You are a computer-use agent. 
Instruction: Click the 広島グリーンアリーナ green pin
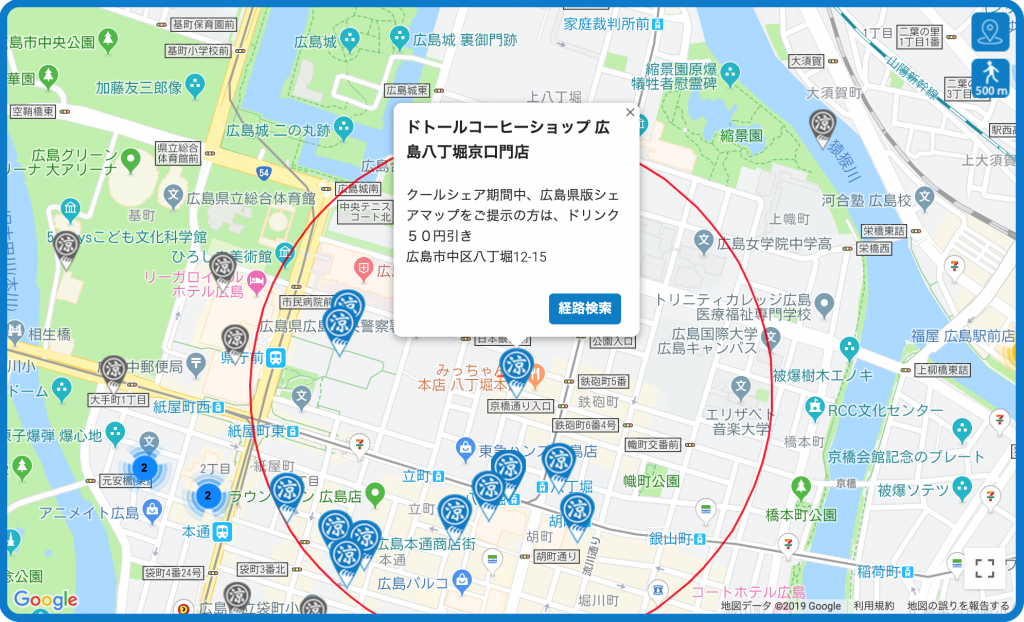[131, 159]
